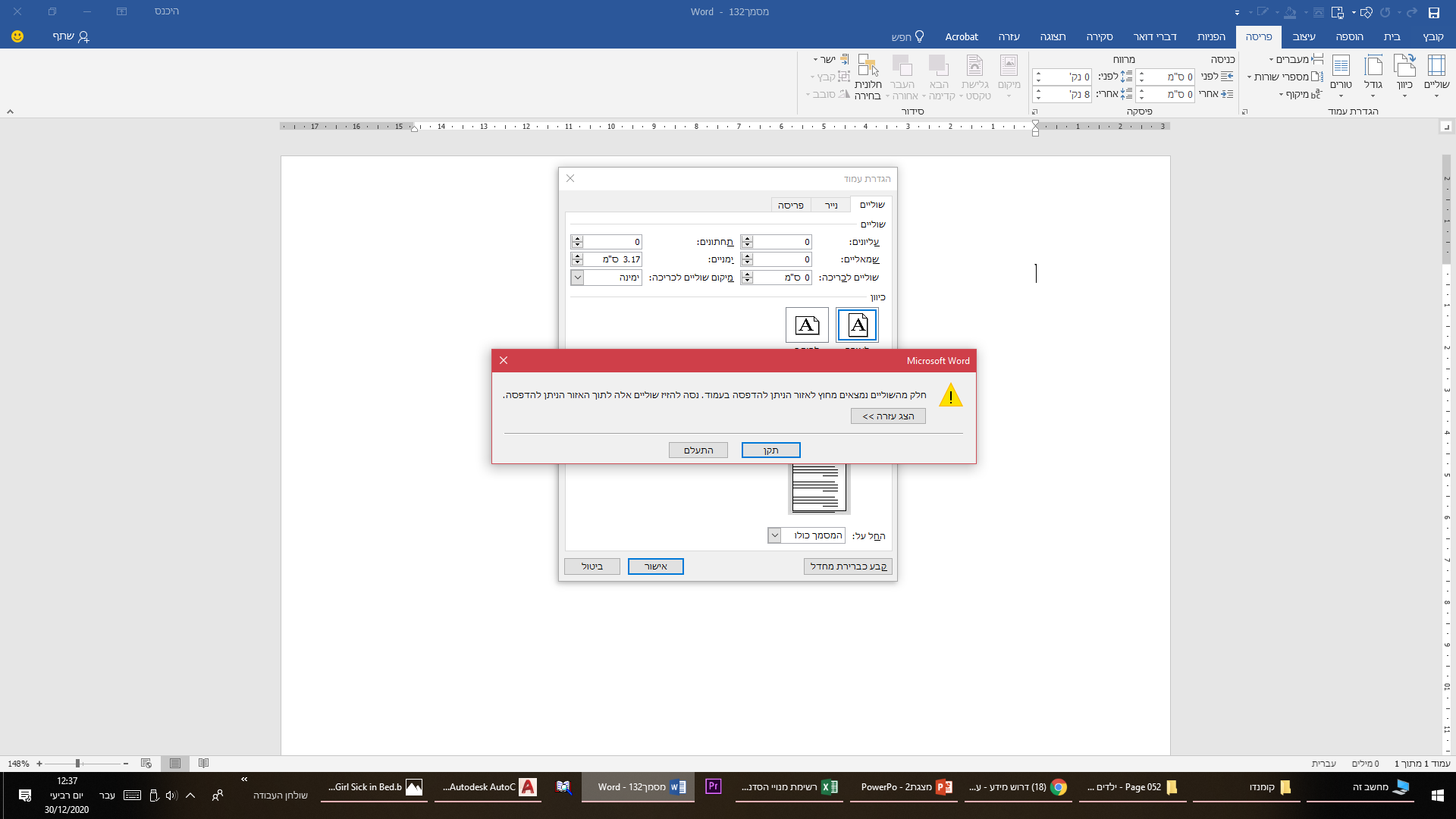Click the zoom slider handle in status bar
This screenshot has height=819, width=1456.
click(77, 764)
